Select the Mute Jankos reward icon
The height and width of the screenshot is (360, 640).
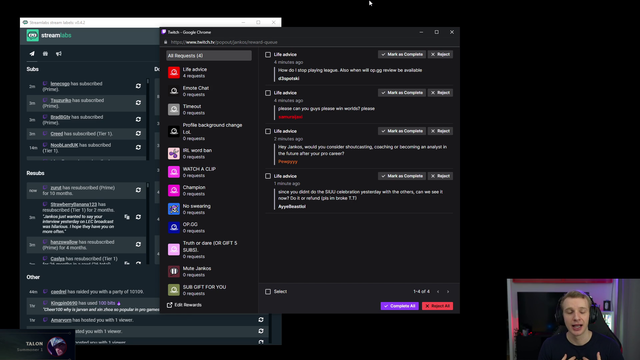click(173, 271)
